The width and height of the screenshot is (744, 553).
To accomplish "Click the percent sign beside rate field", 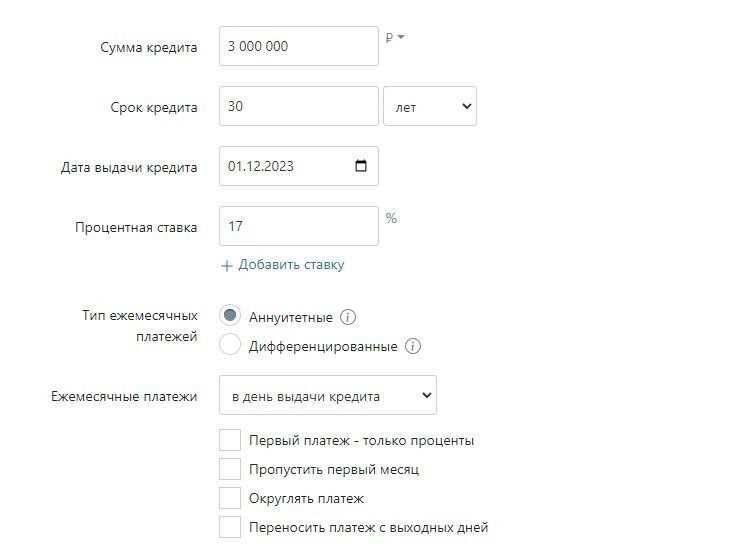I will pos(391,218).
